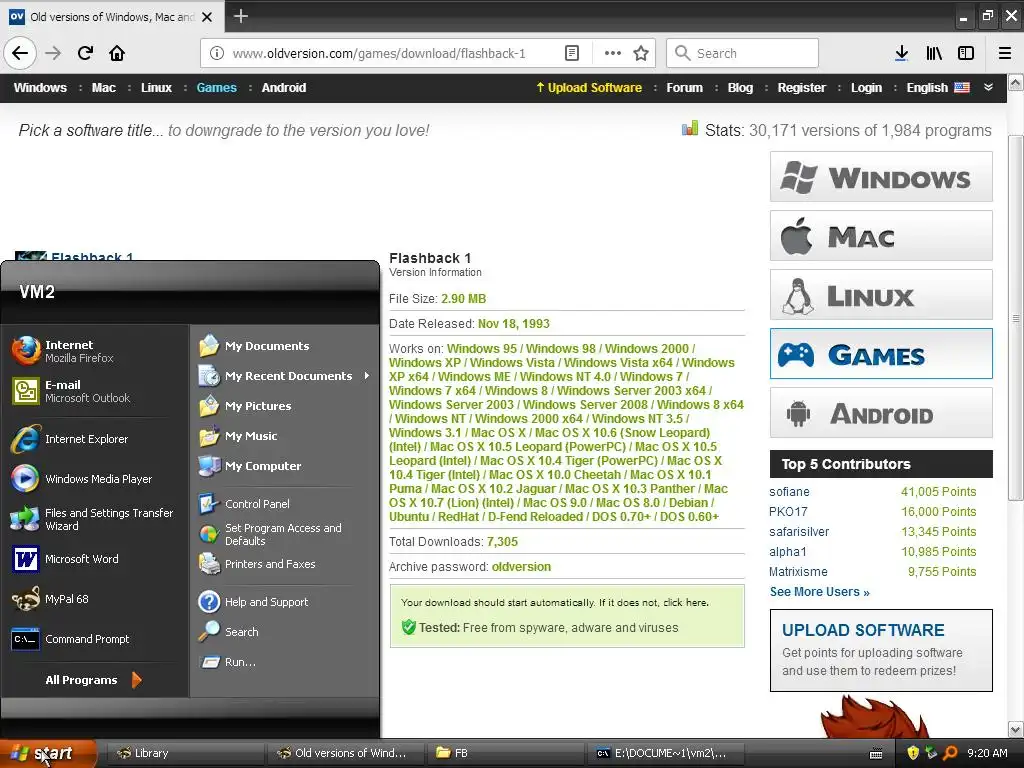Launch Mozilla Firefox from Start menu
Viewport: 1024px width, 768px height.
click(95, 351)
